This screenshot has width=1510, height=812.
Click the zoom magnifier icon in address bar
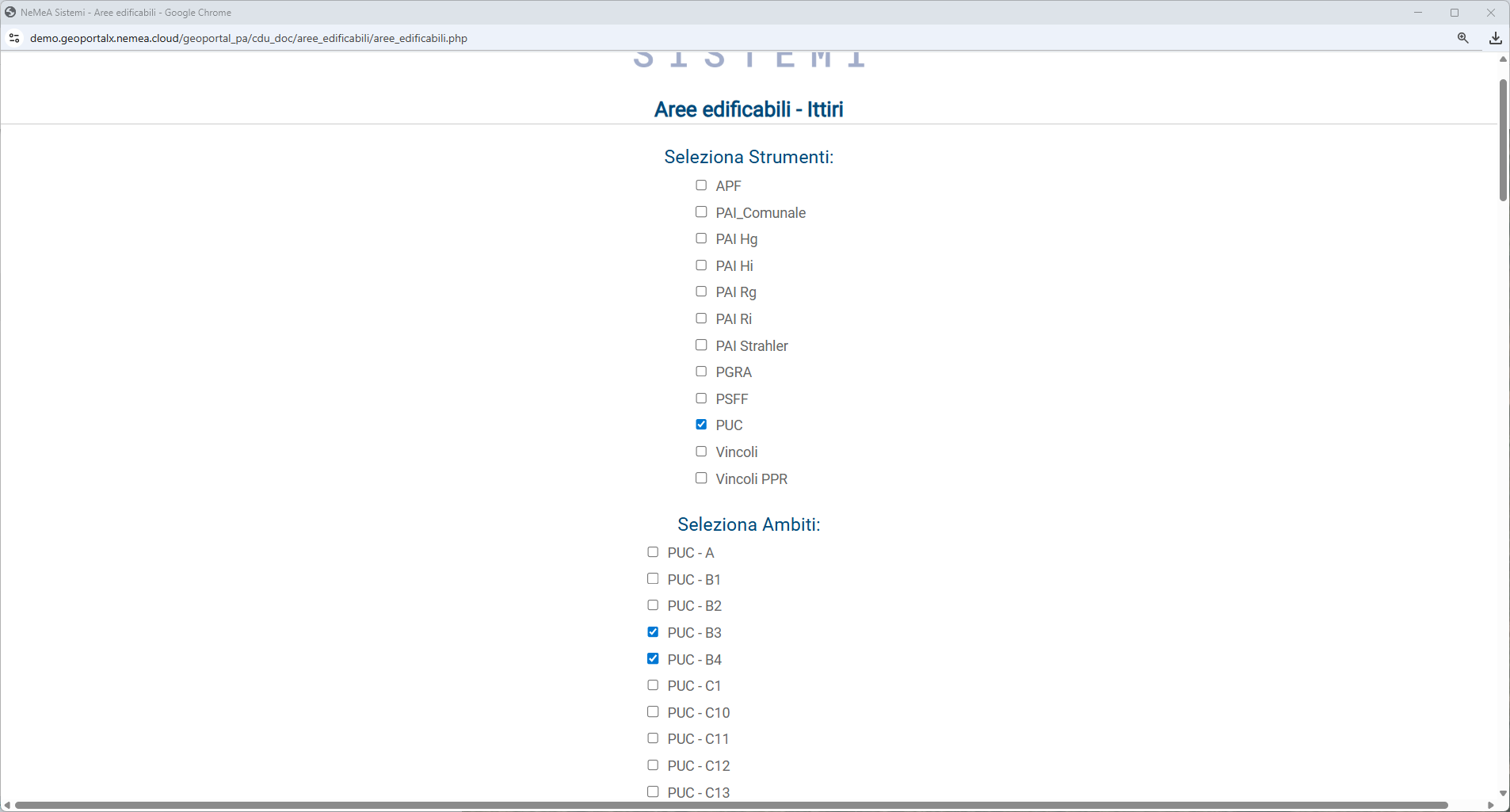click(x=1462, y=38)
